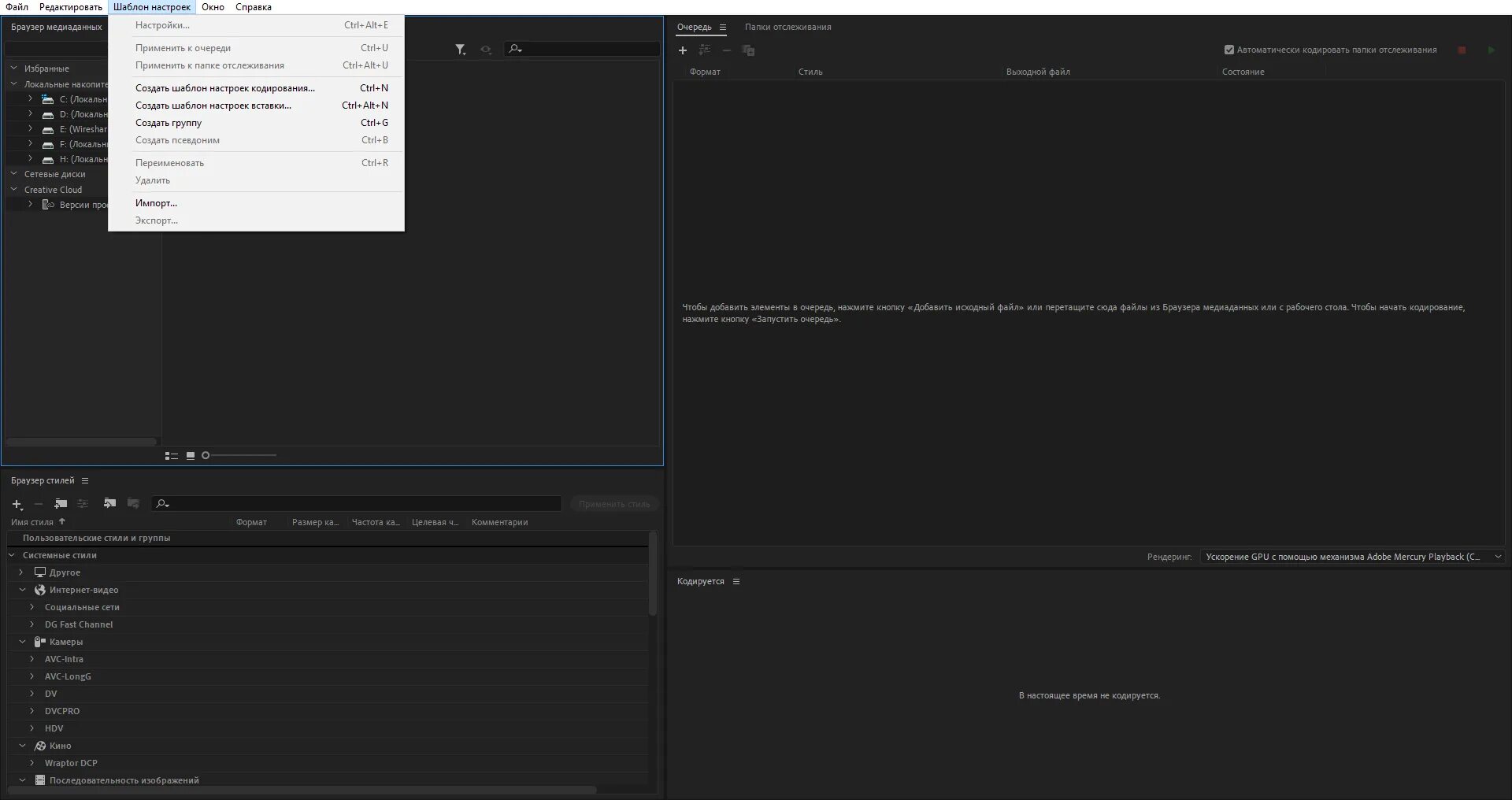
Task: Open the Файл menu
Action: (17, 7)
